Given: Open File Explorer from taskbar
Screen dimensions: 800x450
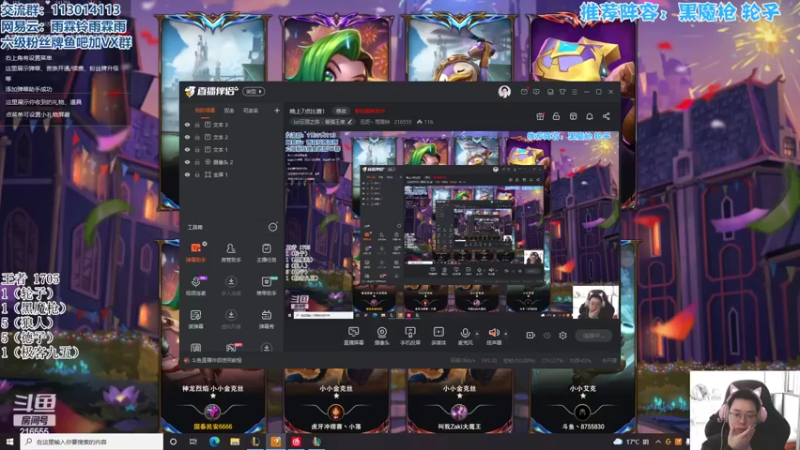Looking at the screenshot, I should [x=235, y=442].
